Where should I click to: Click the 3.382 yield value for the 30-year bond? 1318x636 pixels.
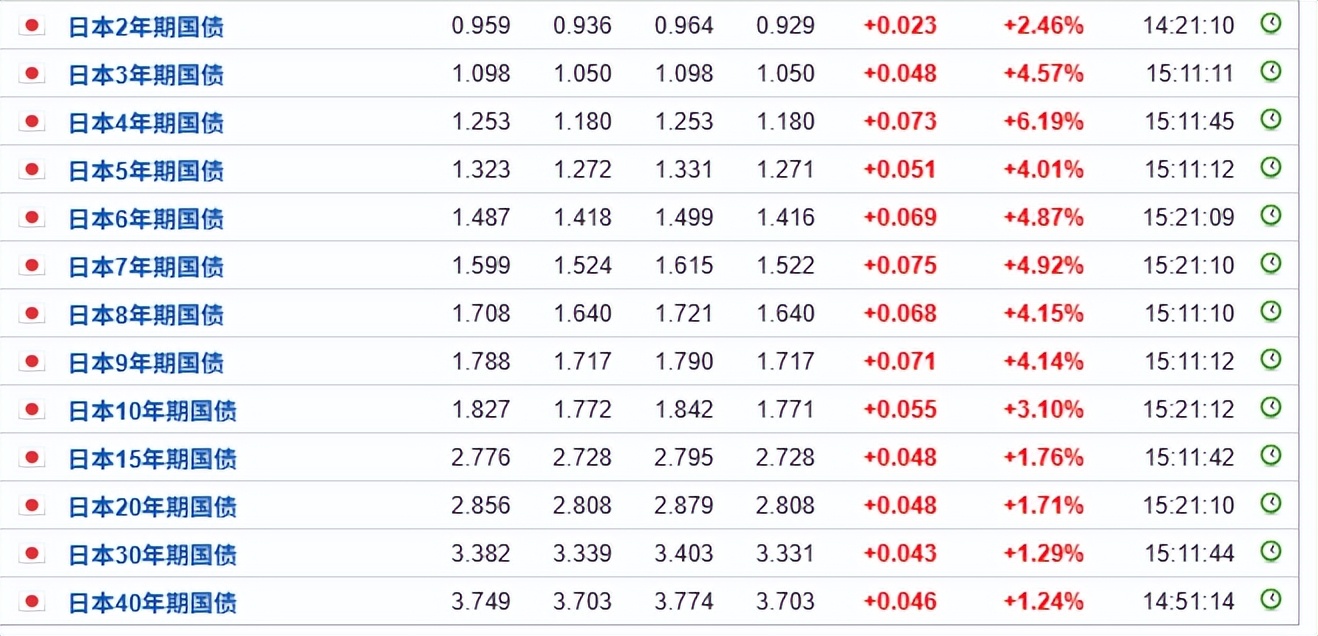coord(480,554)
